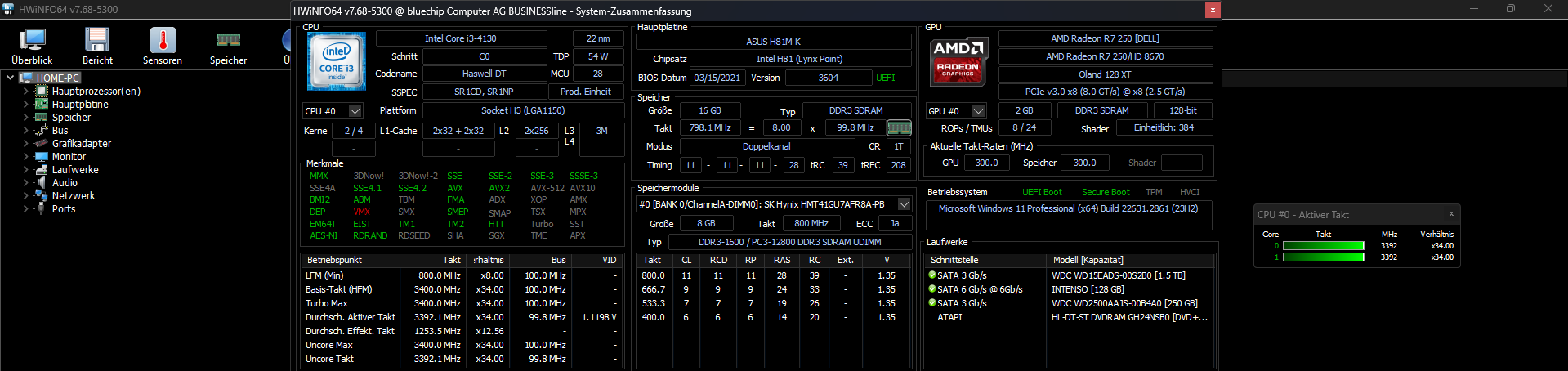Image resolution: width=1568 pixels, height=371 pixels.
Task: Click the Intel Core i3 inside logo
Action: pyautogui.click(x=336, y=61)
